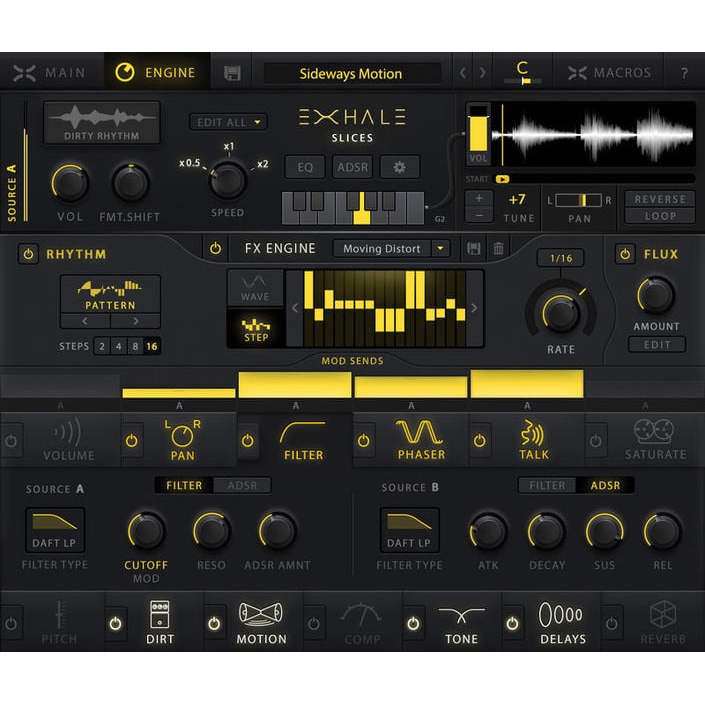Select Wave modulation mode
This screenshot has height=705, width=705.
255,288
